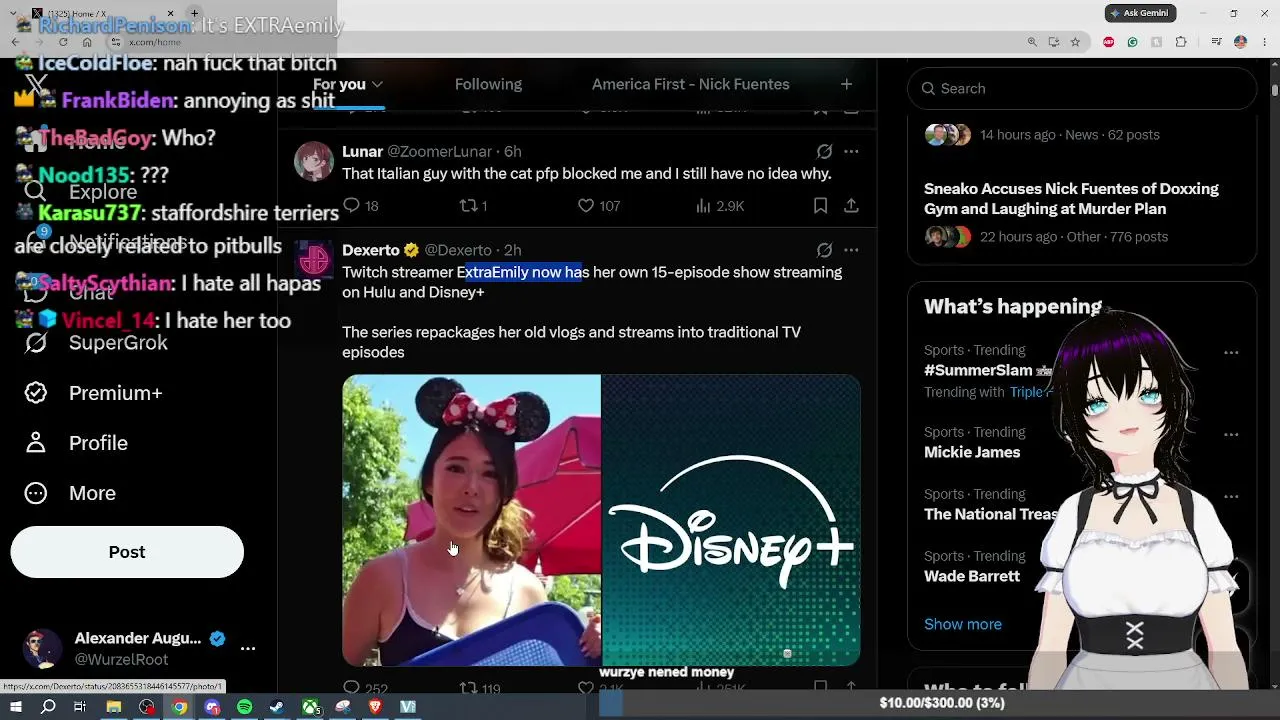
Task: Bookmark Lunar's post
Action: (x=820, y=206)
